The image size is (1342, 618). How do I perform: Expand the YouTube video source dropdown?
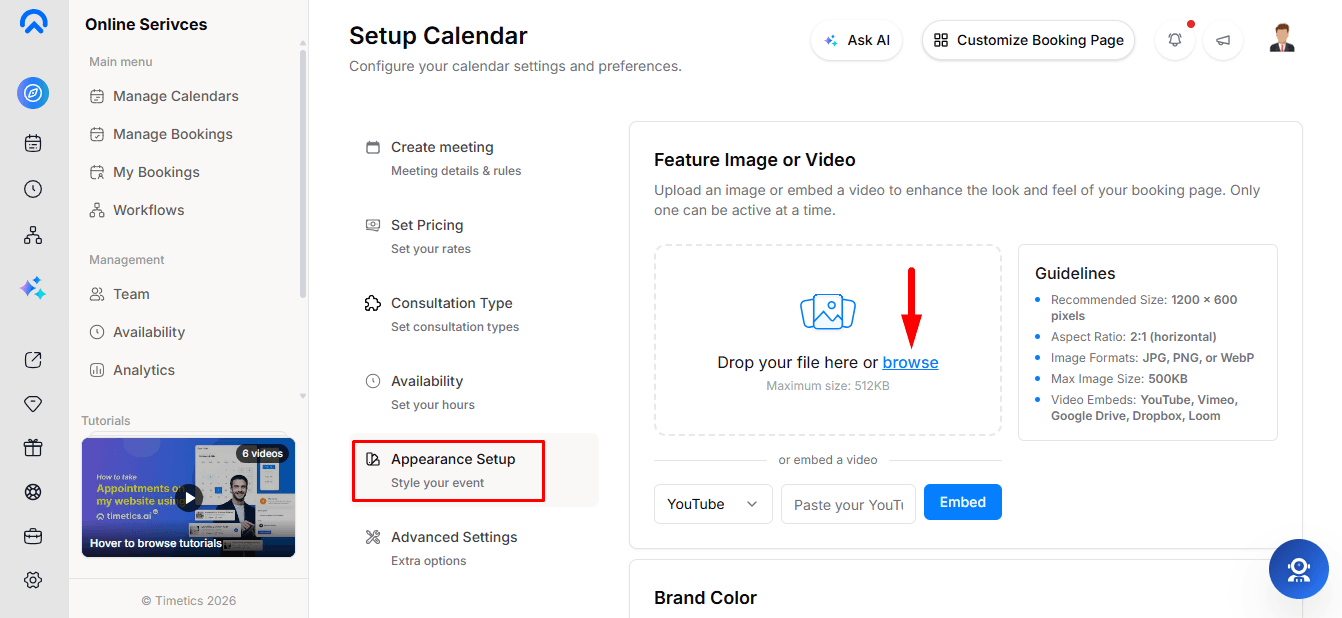tap(713, 504)
